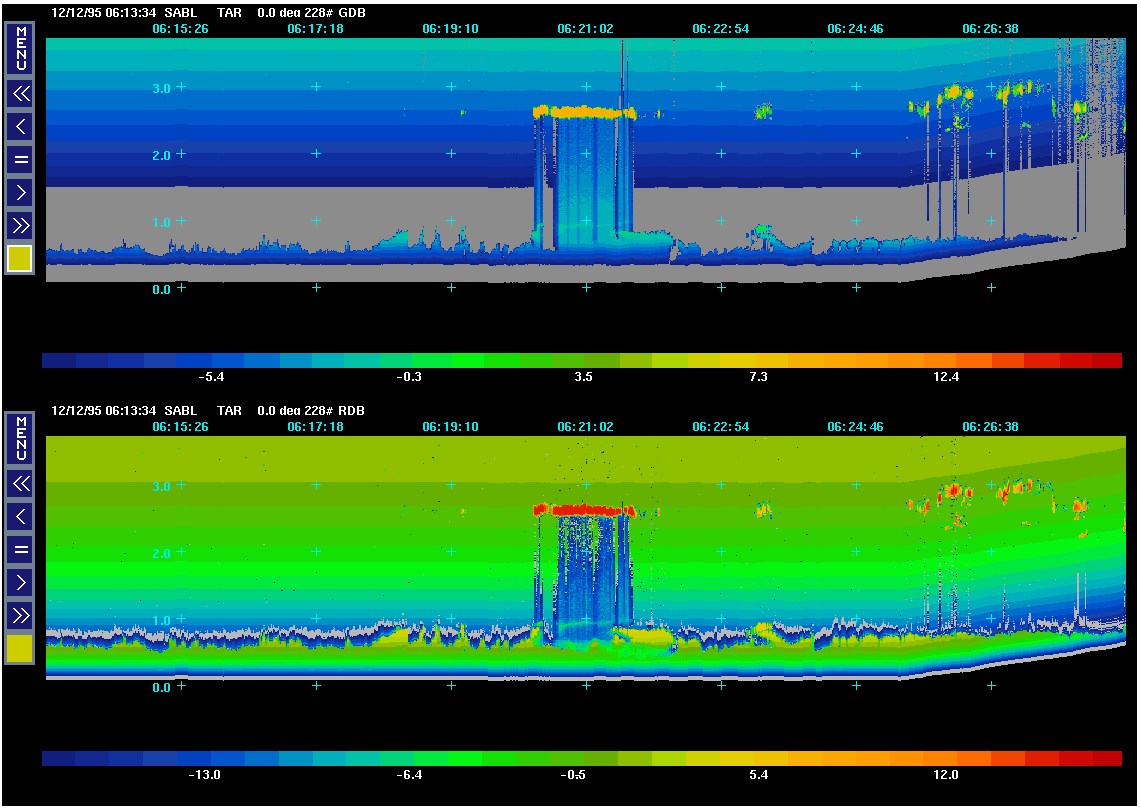Image resolution: width=1141 pixels, height=810 pixels.
Task: Select the 06:21:02 time label in GDB panel
Action: click(585, 29)
